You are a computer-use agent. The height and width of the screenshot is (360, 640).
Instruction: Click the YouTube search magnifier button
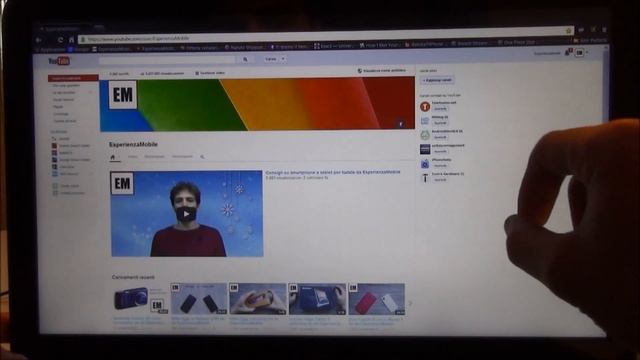coord(245,60)
